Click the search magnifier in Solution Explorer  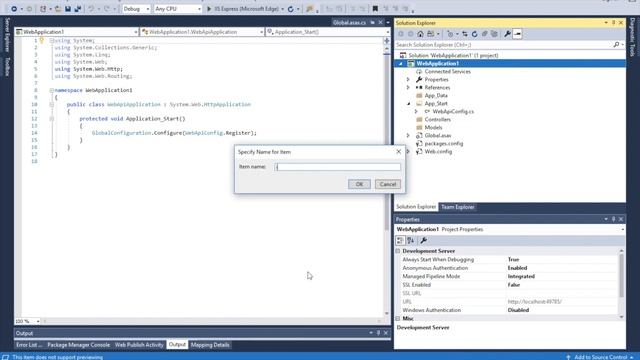coord(616,44)
